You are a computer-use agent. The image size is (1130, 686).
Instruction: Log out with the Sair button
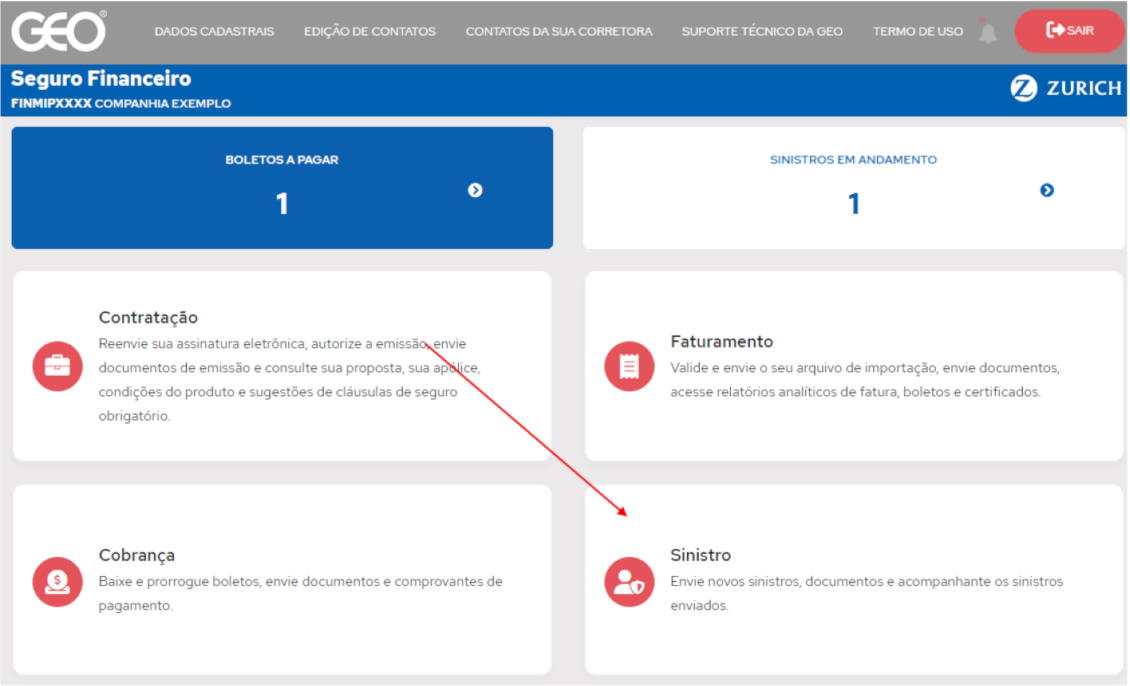[1069, 30]
